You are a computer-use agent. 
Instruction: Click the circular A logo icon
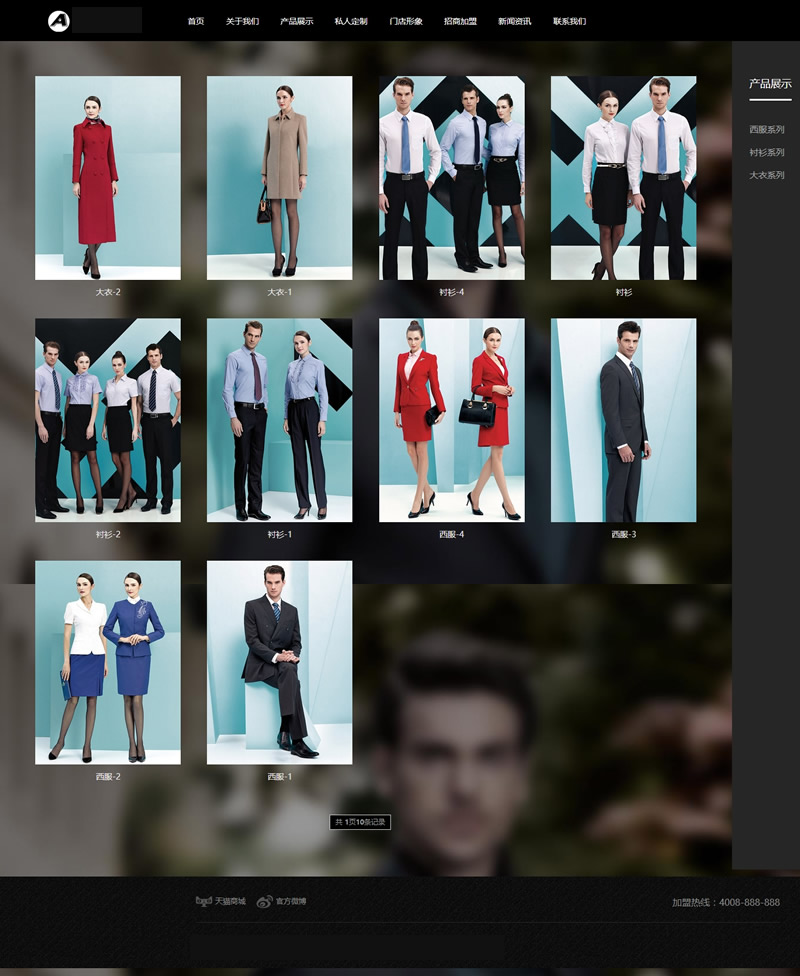[x=59, y=21]
